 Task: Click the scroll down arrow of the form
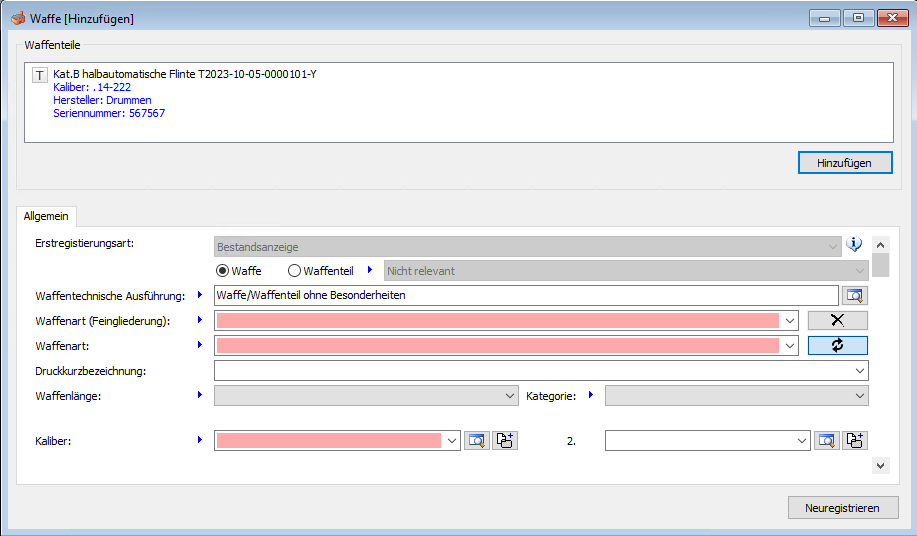point(880,465)
